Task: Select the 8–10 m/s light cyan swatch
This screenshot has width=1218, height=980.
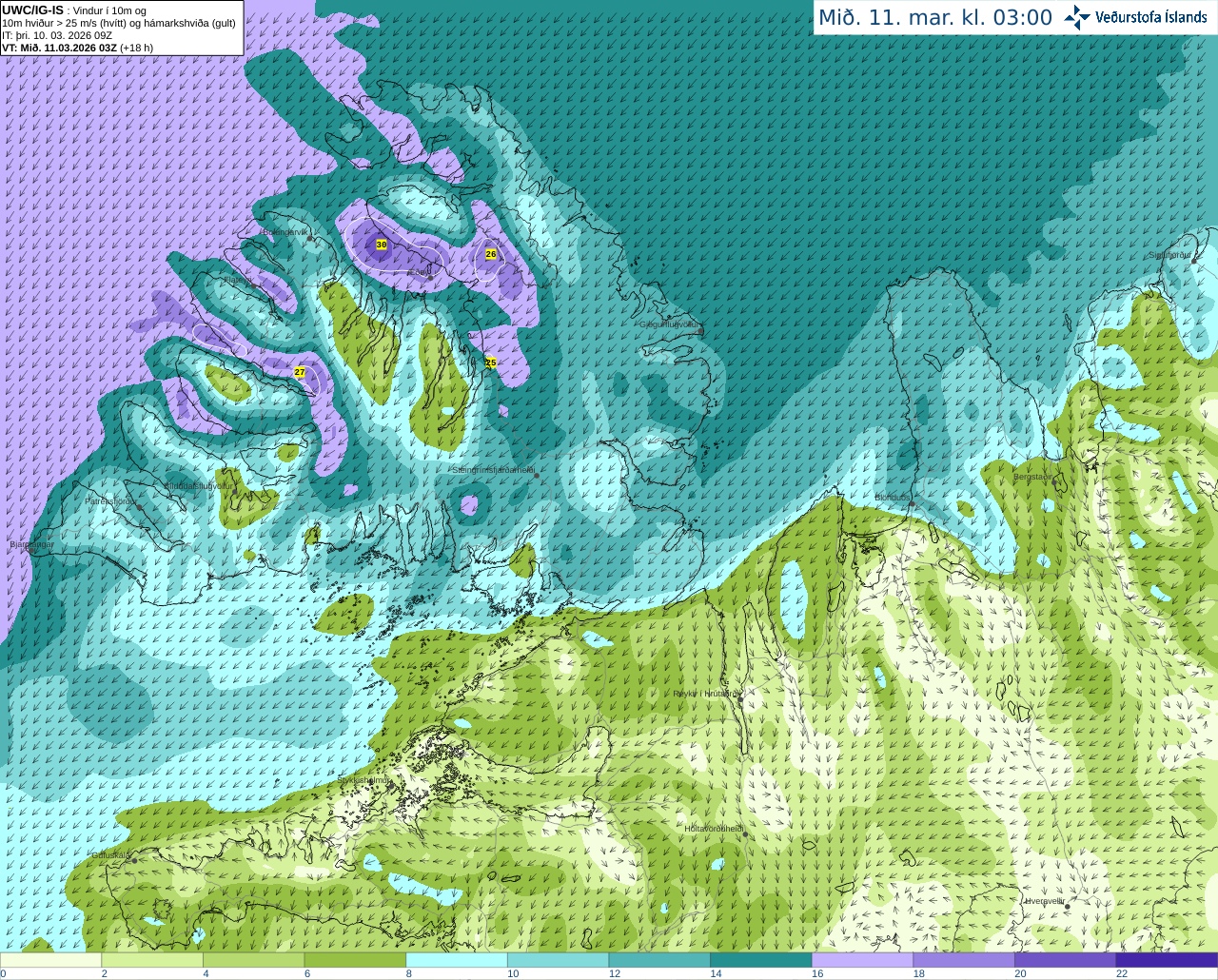Action: point(457,960)
